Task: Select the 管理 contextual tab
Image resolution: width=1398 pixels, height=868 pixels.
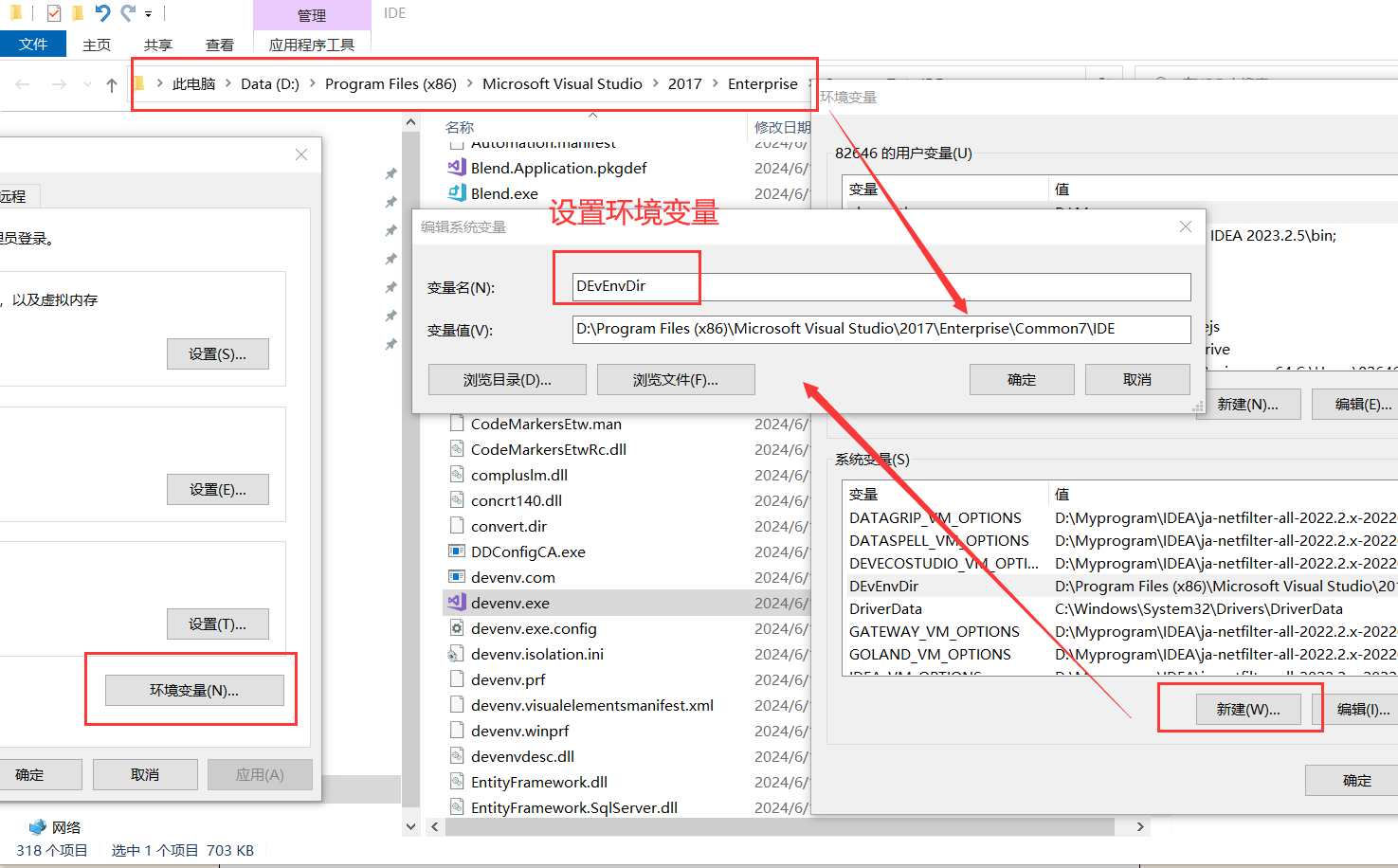Action: [x=312, y=15]
